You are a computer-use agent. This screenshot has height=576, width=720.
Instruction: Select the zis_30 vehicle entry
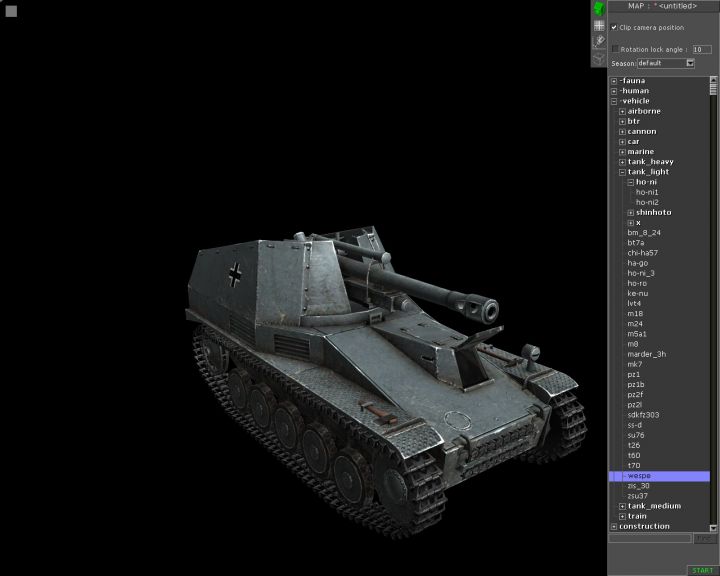point(638,485)
